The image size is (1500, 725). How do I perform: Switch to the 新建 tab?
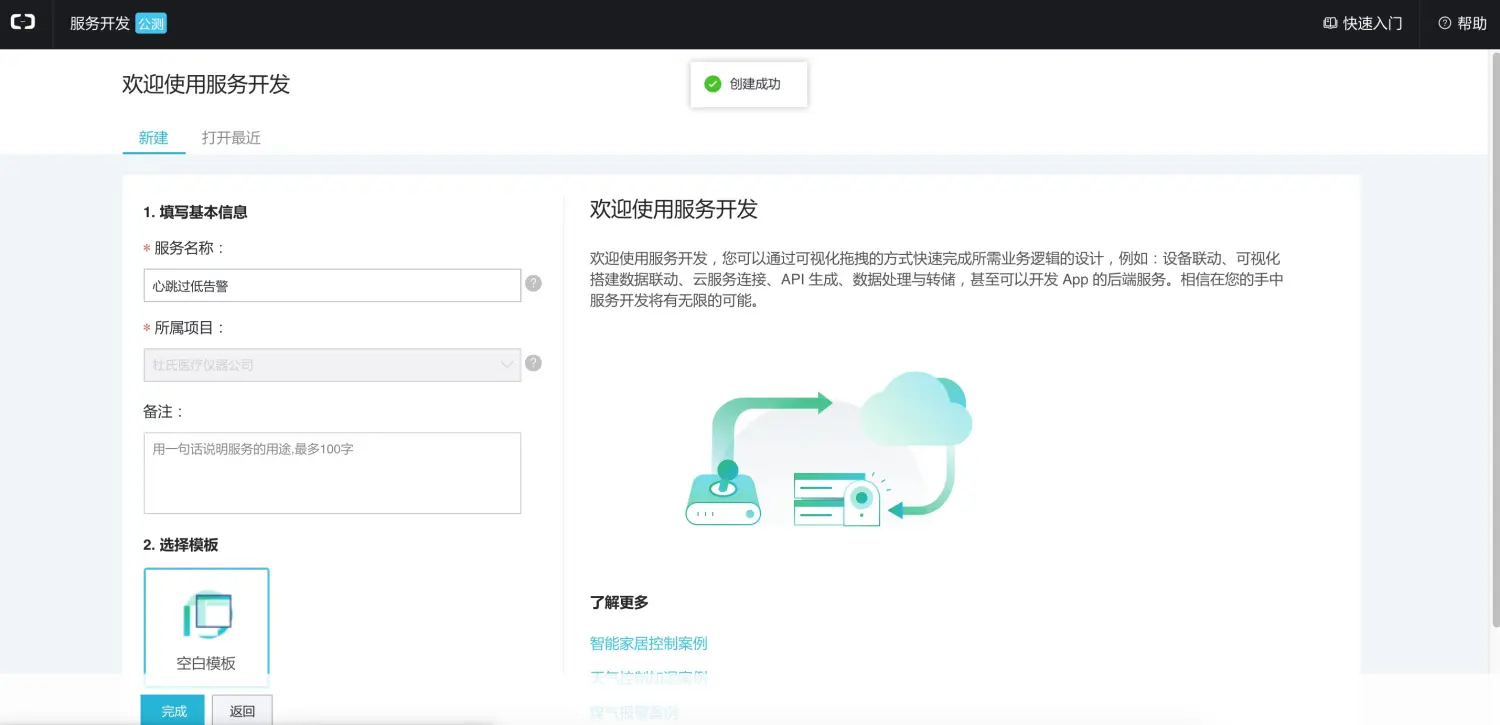(154, 138)
